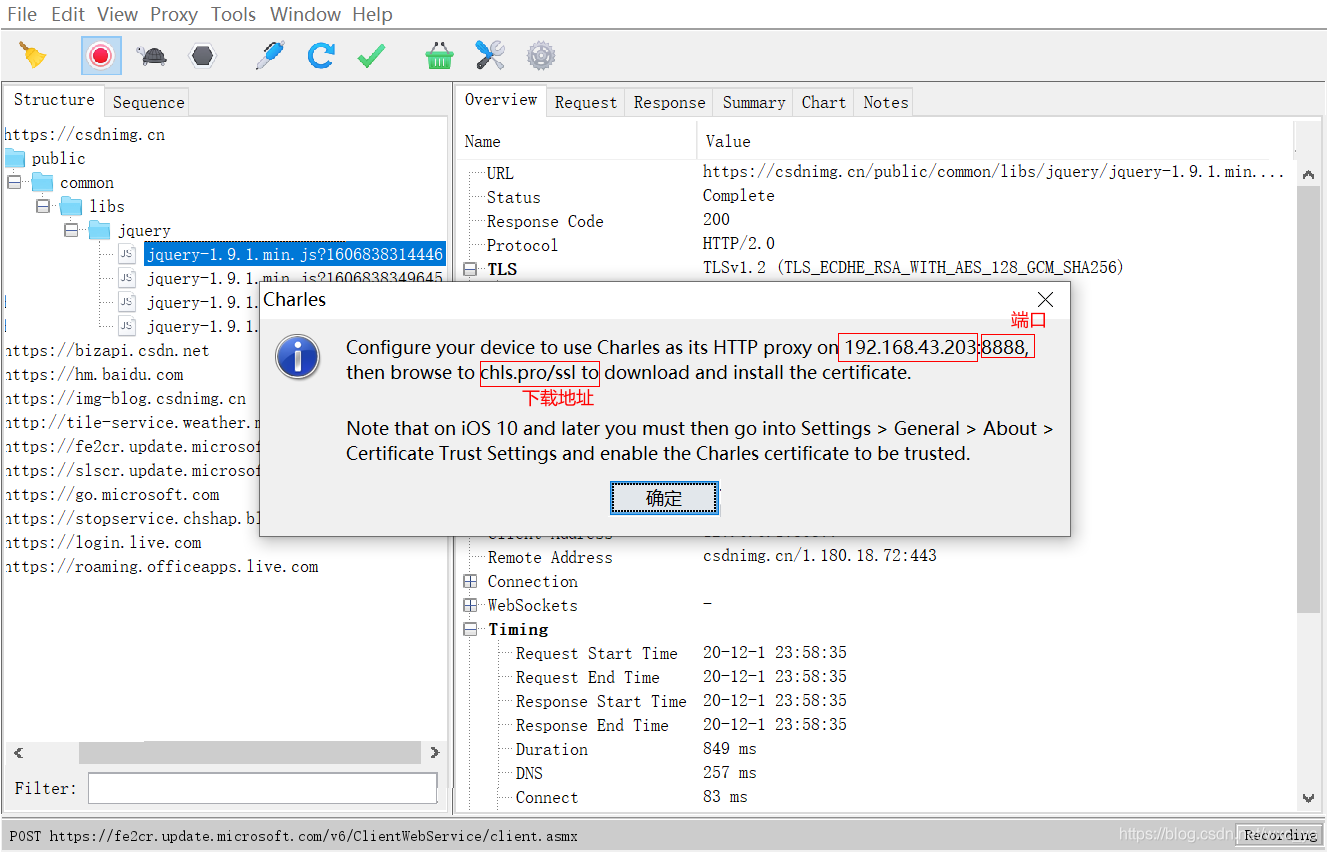
Task: Select the Summary tab
Action: [754, 102]
